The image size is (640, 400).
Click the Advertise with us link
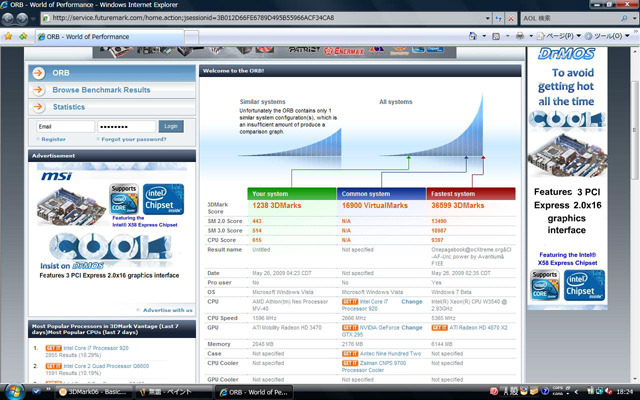pos(167,310)
